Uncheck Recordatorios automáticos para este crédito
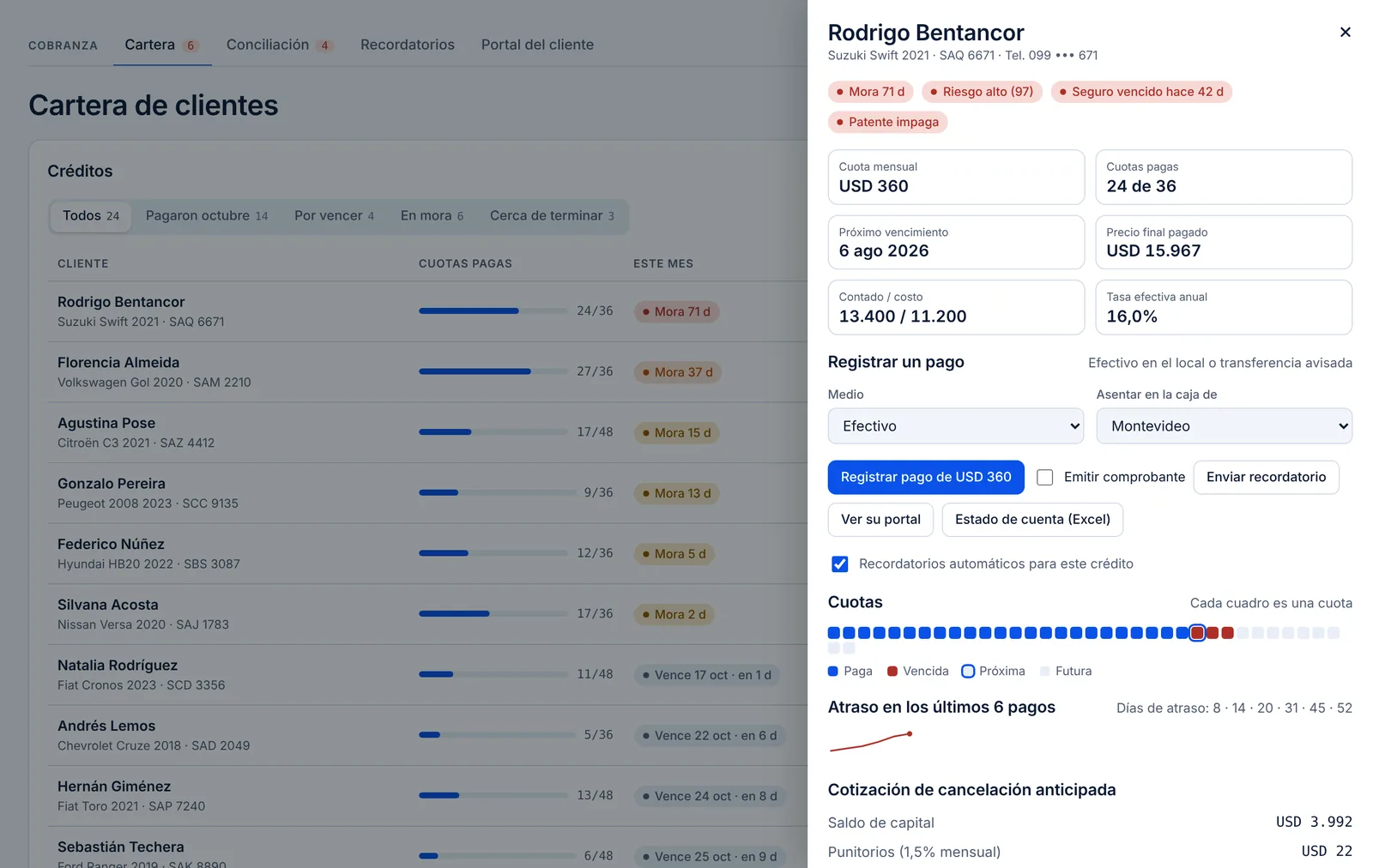Screen dimensions: 1373x868 (839, 564)
